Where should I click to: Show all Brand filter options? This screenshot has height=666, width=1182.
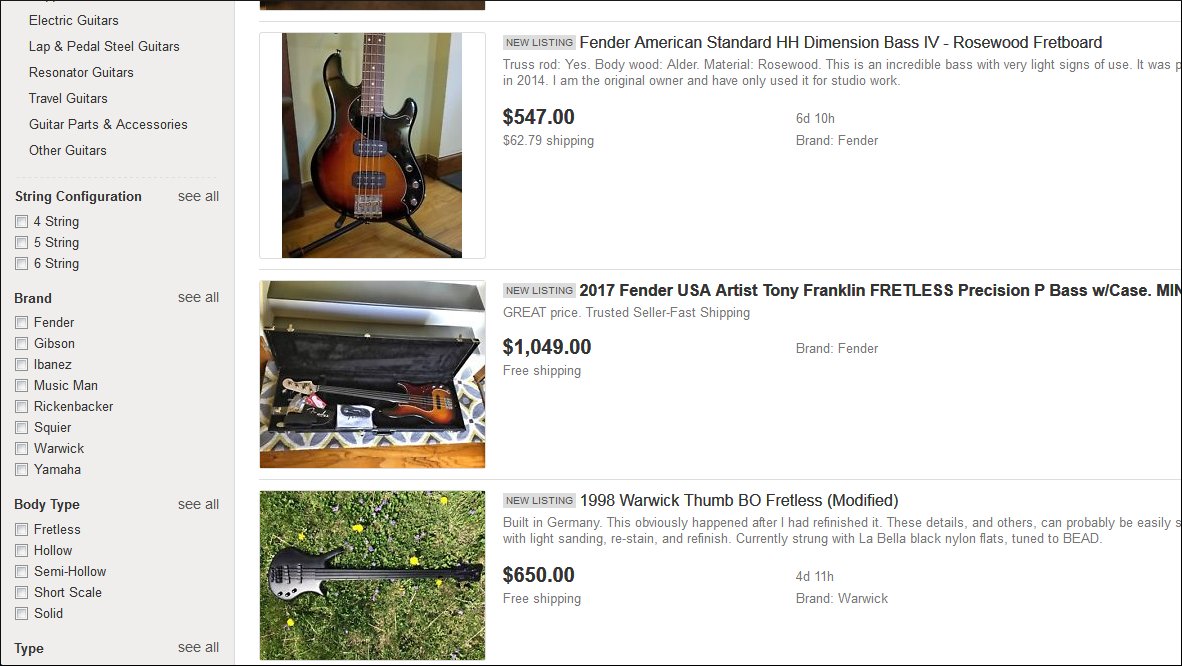pos(198,297)
